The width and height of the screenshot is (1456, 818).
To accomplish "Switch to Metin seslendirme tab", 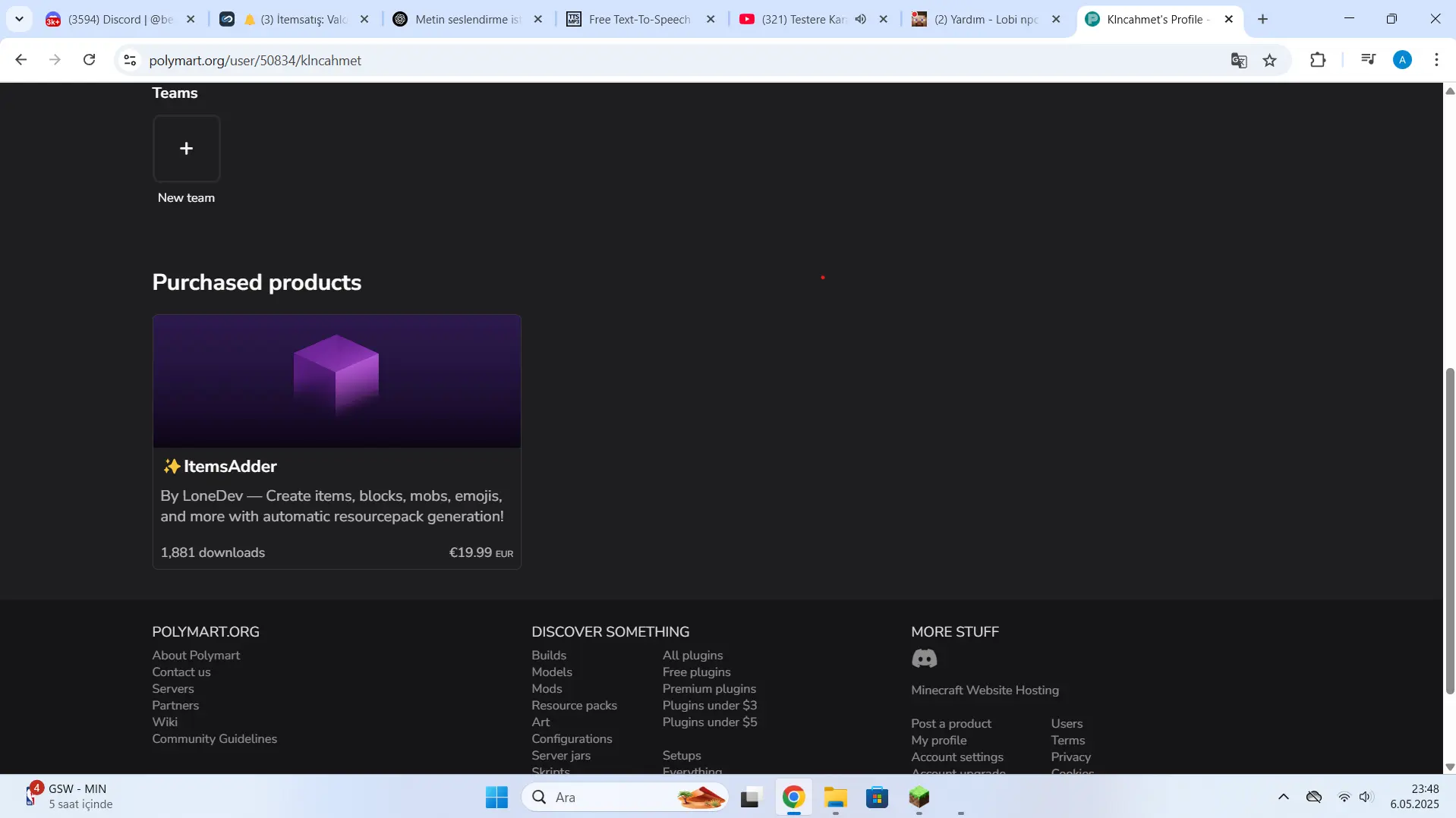I will point(466,19).
